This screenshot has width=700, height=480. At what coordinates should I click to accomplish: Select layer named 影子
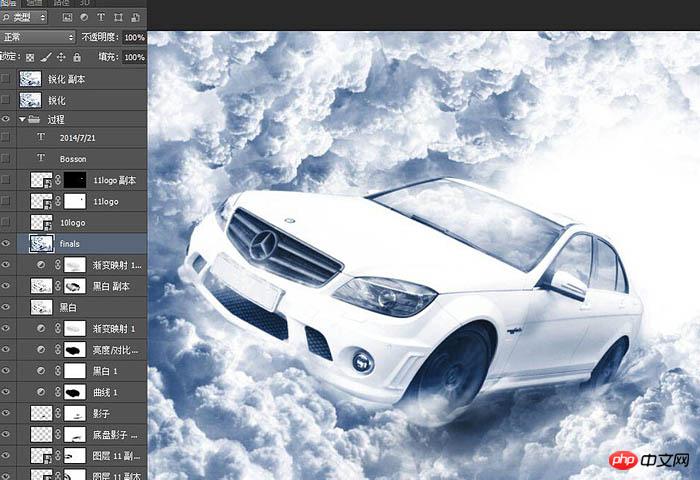[101, 413]
